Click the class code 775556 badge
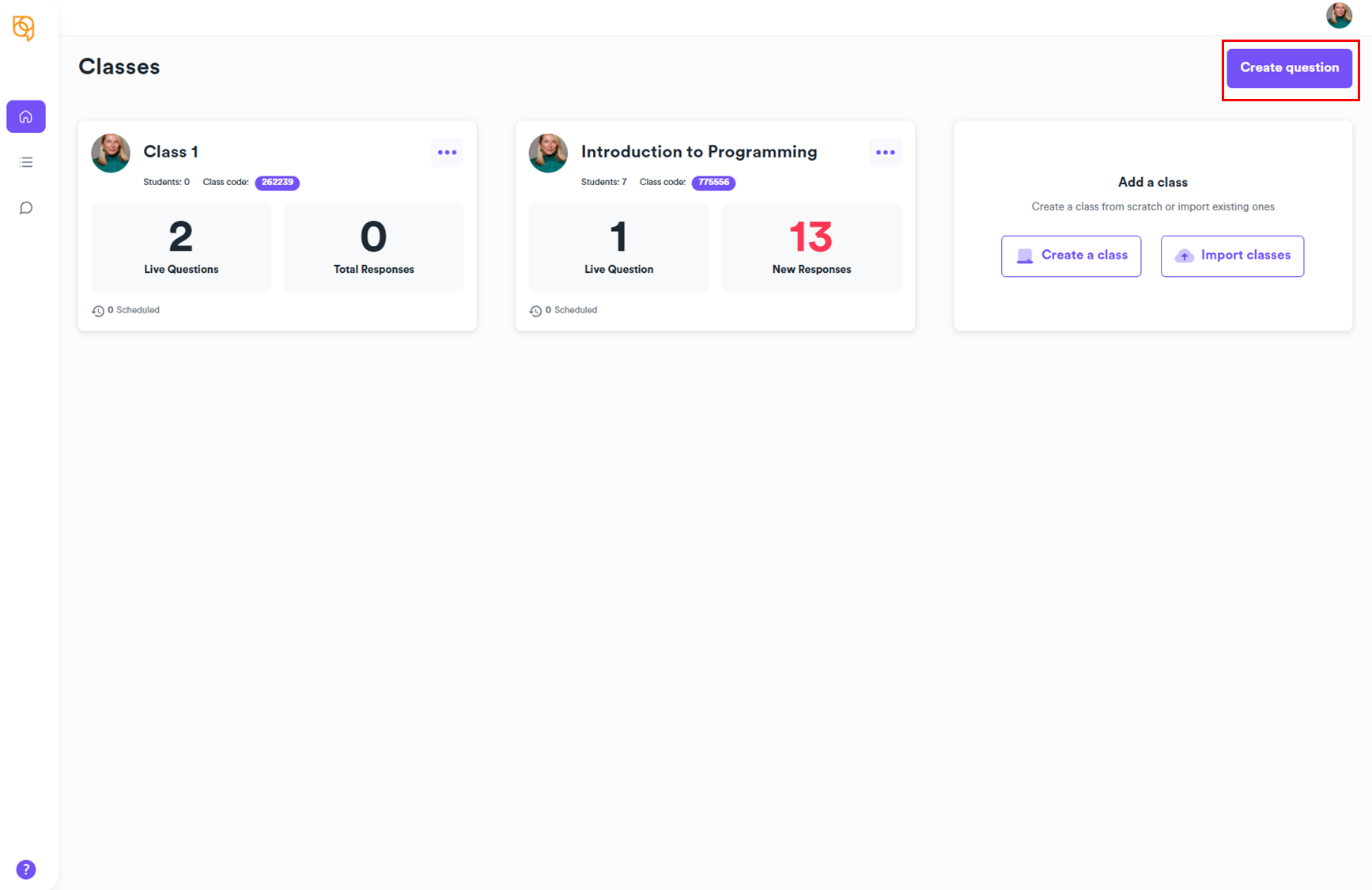Viewport: 1372px width, 890px height. point(713,183)
